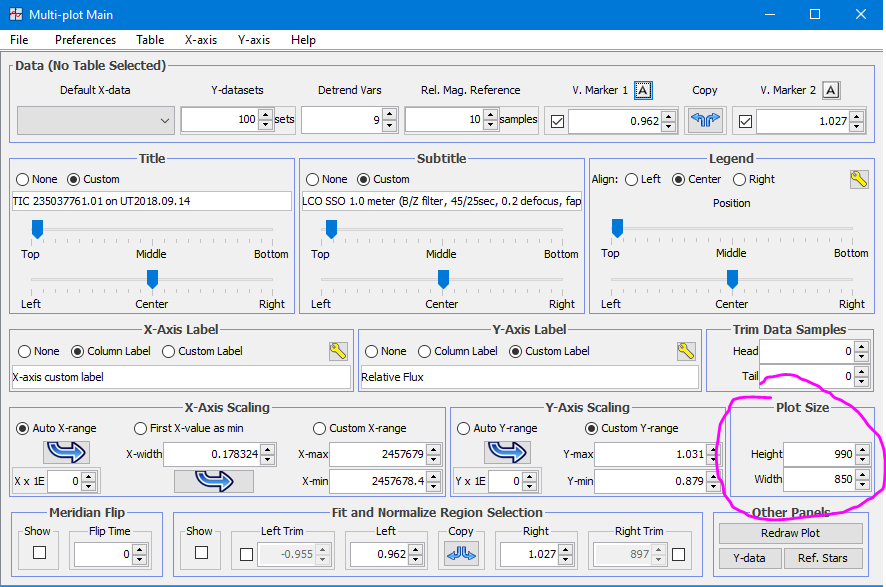Open the Preferences menu
Screen dimensions: 886x587
click(85, 40)
